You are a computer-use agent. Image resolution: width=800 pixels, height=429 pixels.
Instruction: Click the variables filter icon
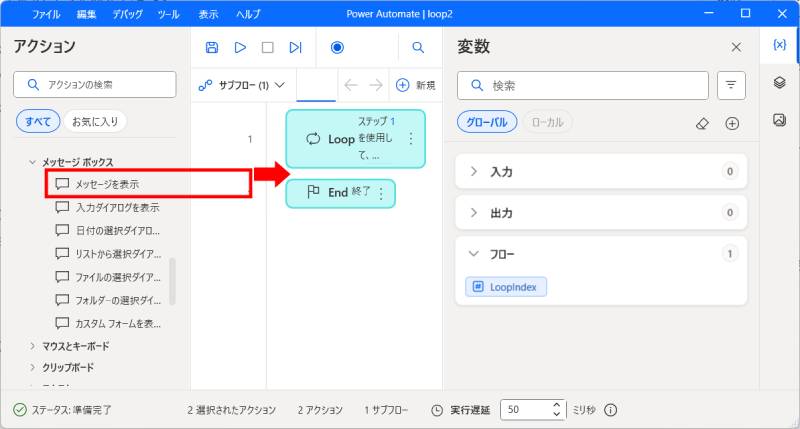(x=731, y=86)
